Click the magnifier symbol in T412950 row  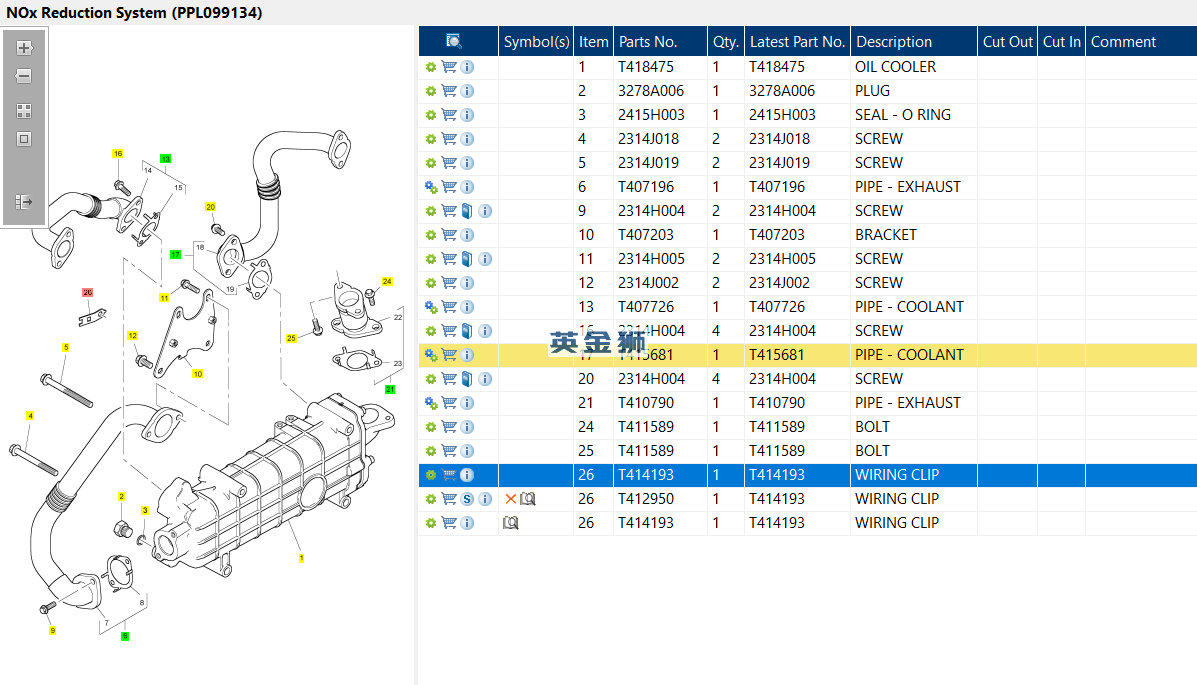click(528, 499)
